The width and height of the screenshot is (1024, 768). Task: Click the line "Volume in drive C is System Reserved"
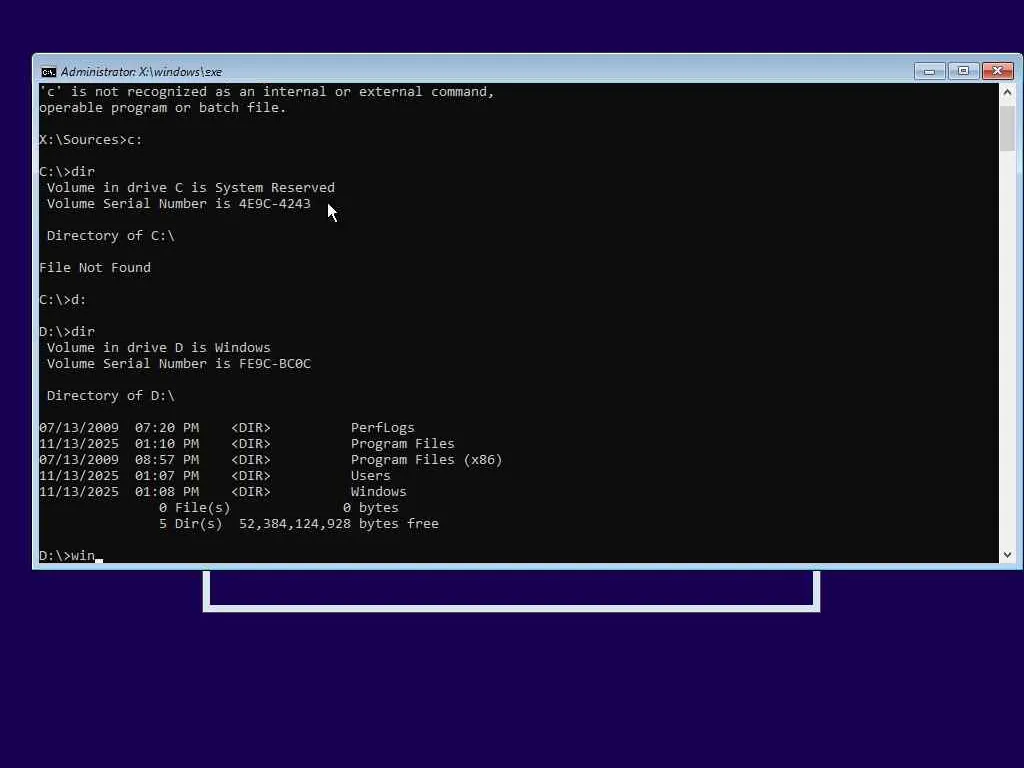pyautogui.click(x=191, y=187)
